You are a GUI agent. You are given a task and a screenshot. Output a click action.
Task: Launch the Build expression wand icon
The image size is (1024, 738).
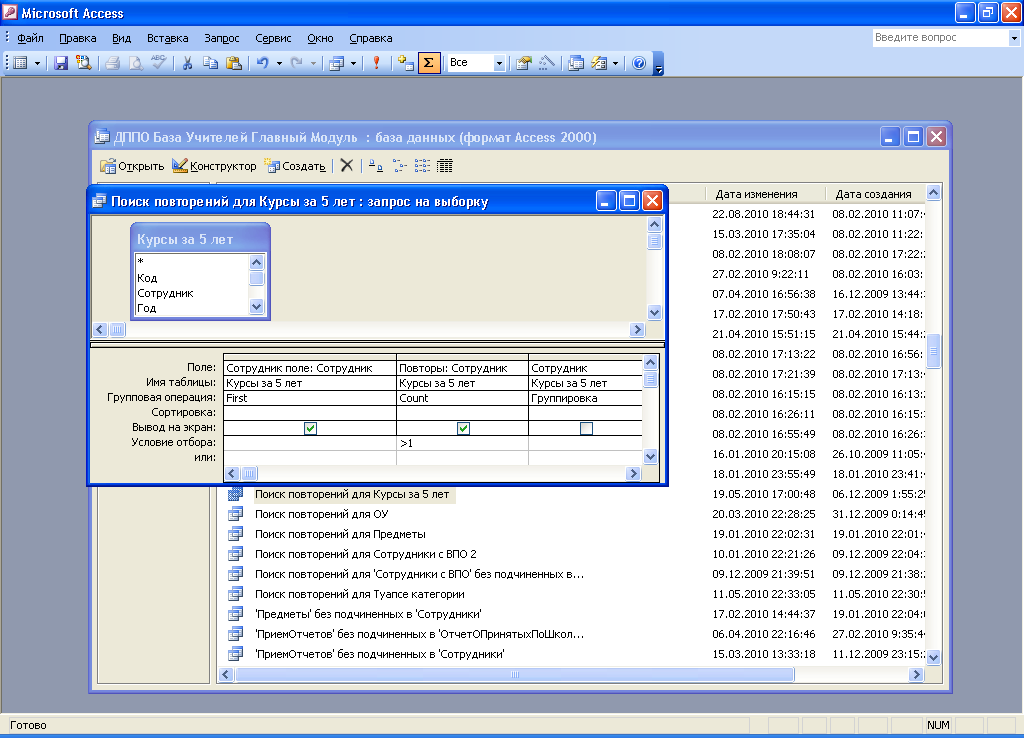click(547, 63)
